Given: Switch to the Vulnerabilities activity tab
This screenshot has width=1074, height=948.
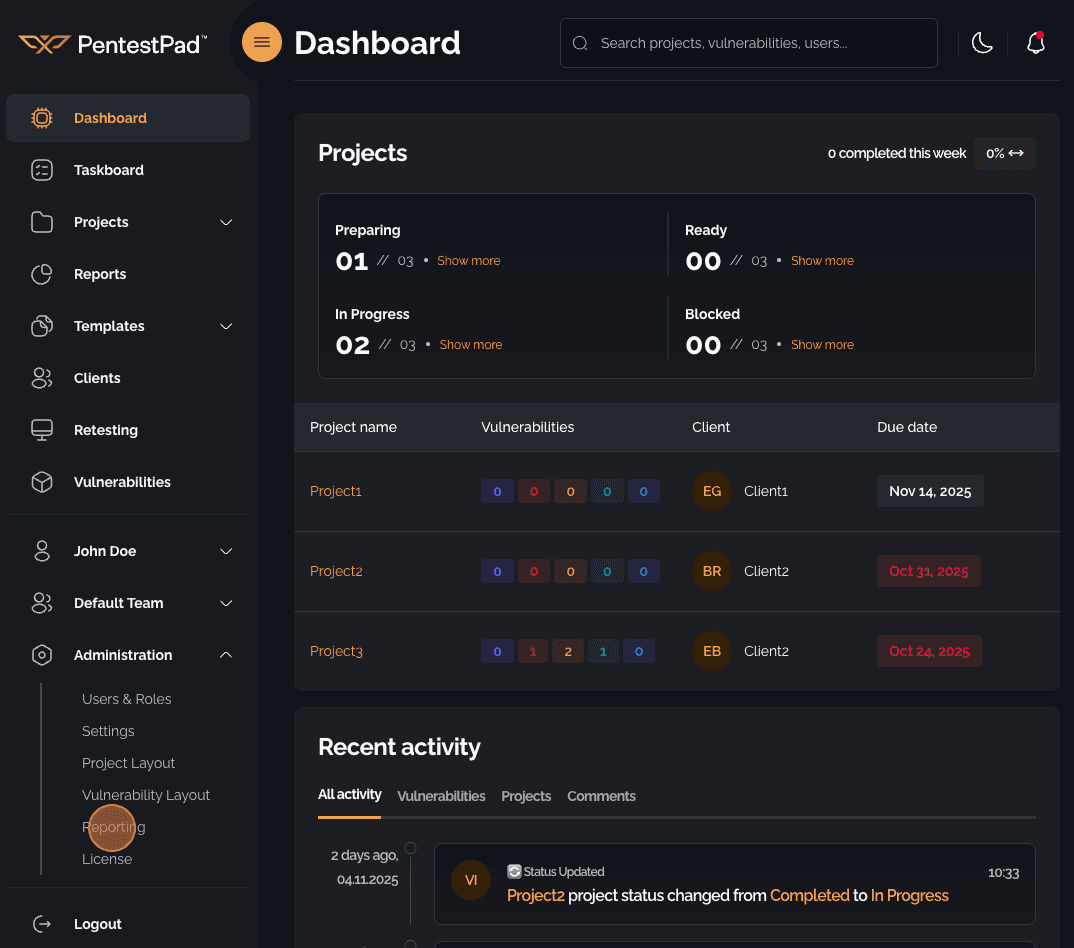Looking at the screenshot, I should coord(441,796).
